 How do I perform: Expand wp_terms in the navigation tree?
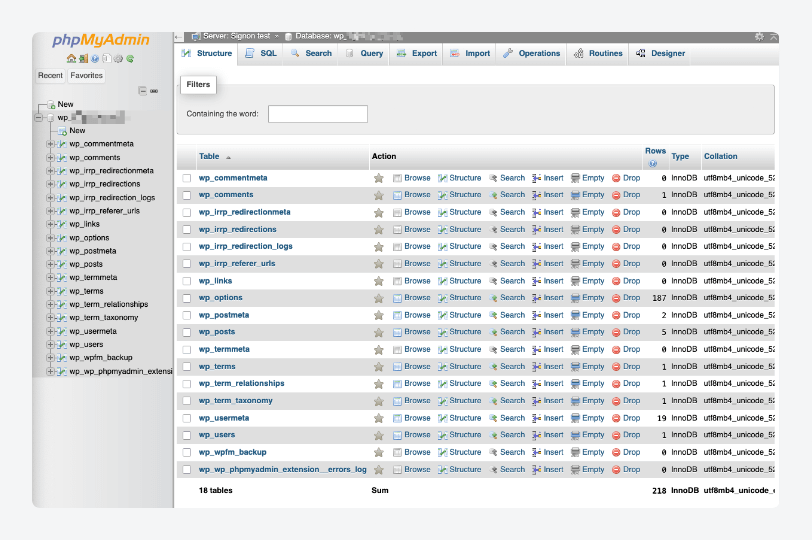point(50,291)
